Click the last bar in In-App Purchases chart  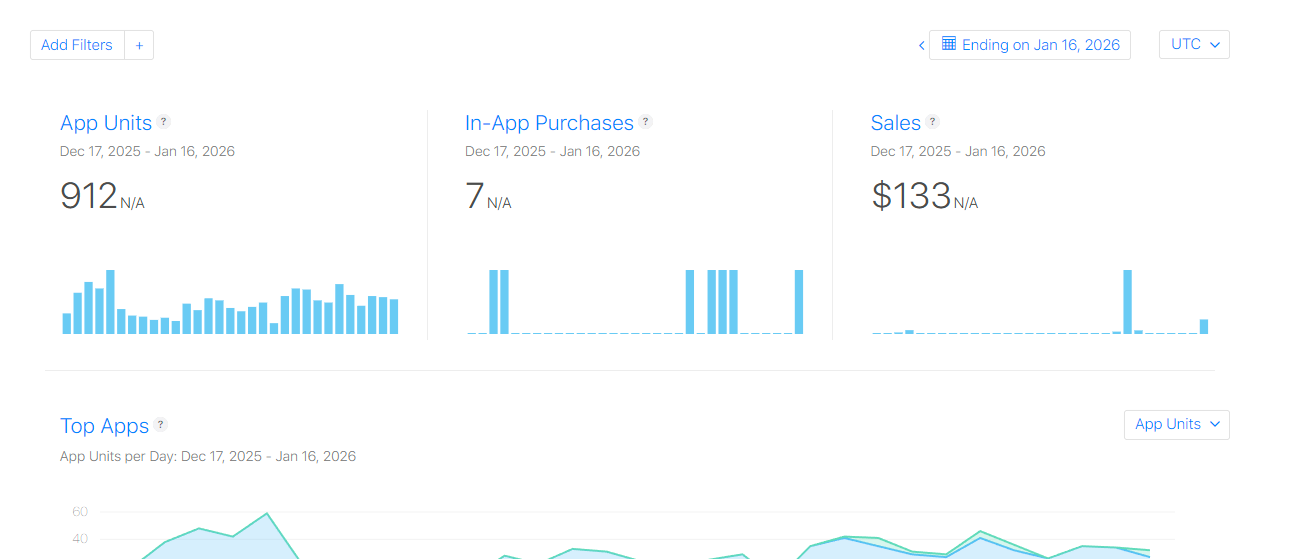tap(799, 302)
